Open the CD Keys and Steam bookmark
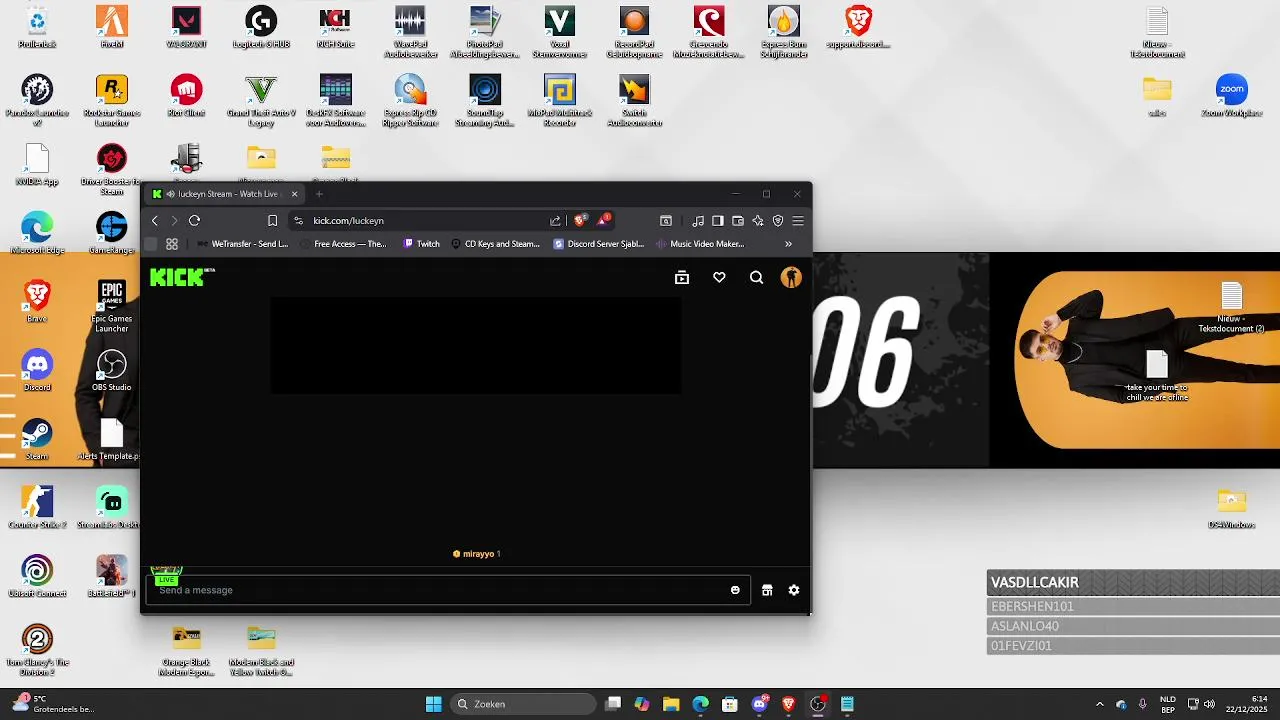 click(x=495, y=244)
